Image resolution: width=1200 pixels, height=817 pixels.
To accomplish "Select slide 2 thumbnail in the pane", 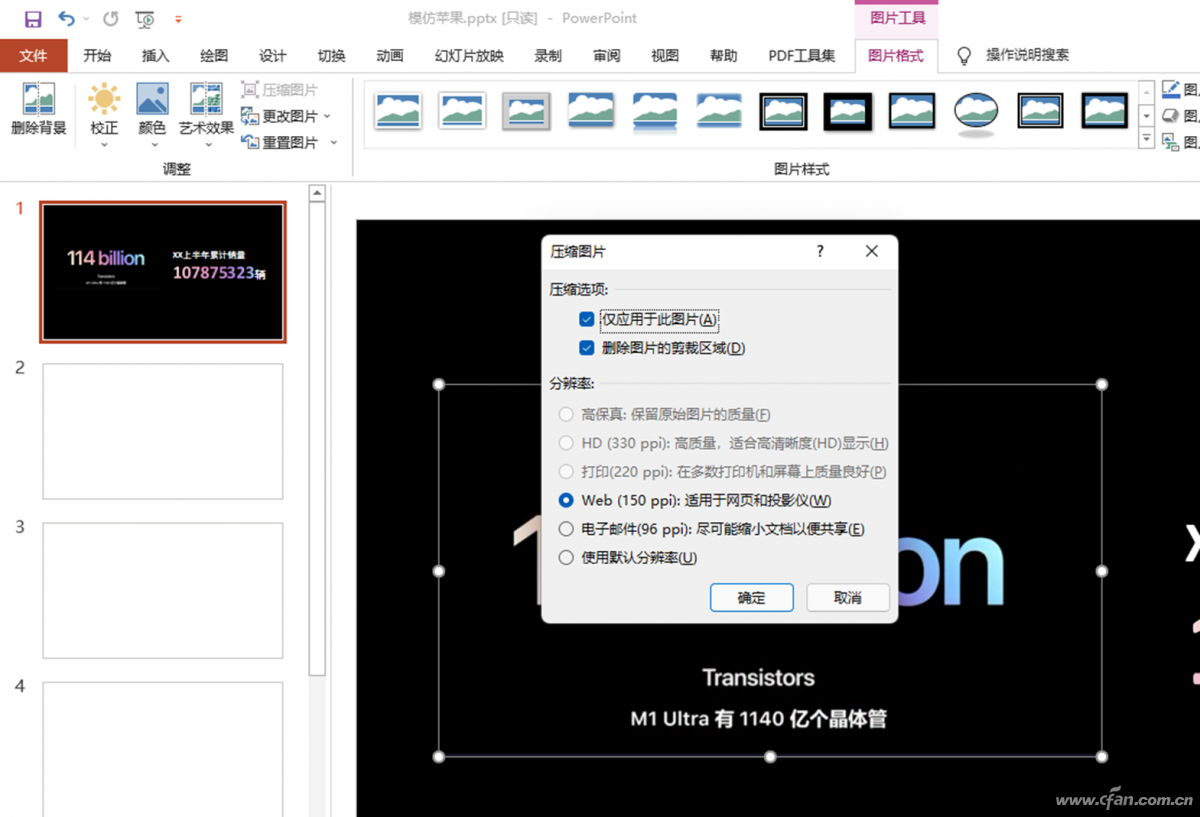I will click(162, 432).
